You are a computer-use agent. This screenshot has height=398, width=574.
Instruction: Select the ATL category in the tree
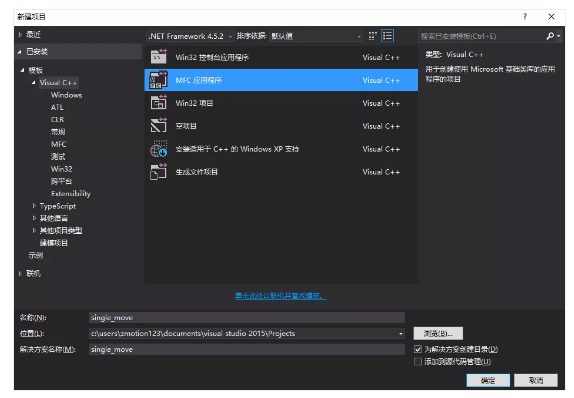[57, 107]
